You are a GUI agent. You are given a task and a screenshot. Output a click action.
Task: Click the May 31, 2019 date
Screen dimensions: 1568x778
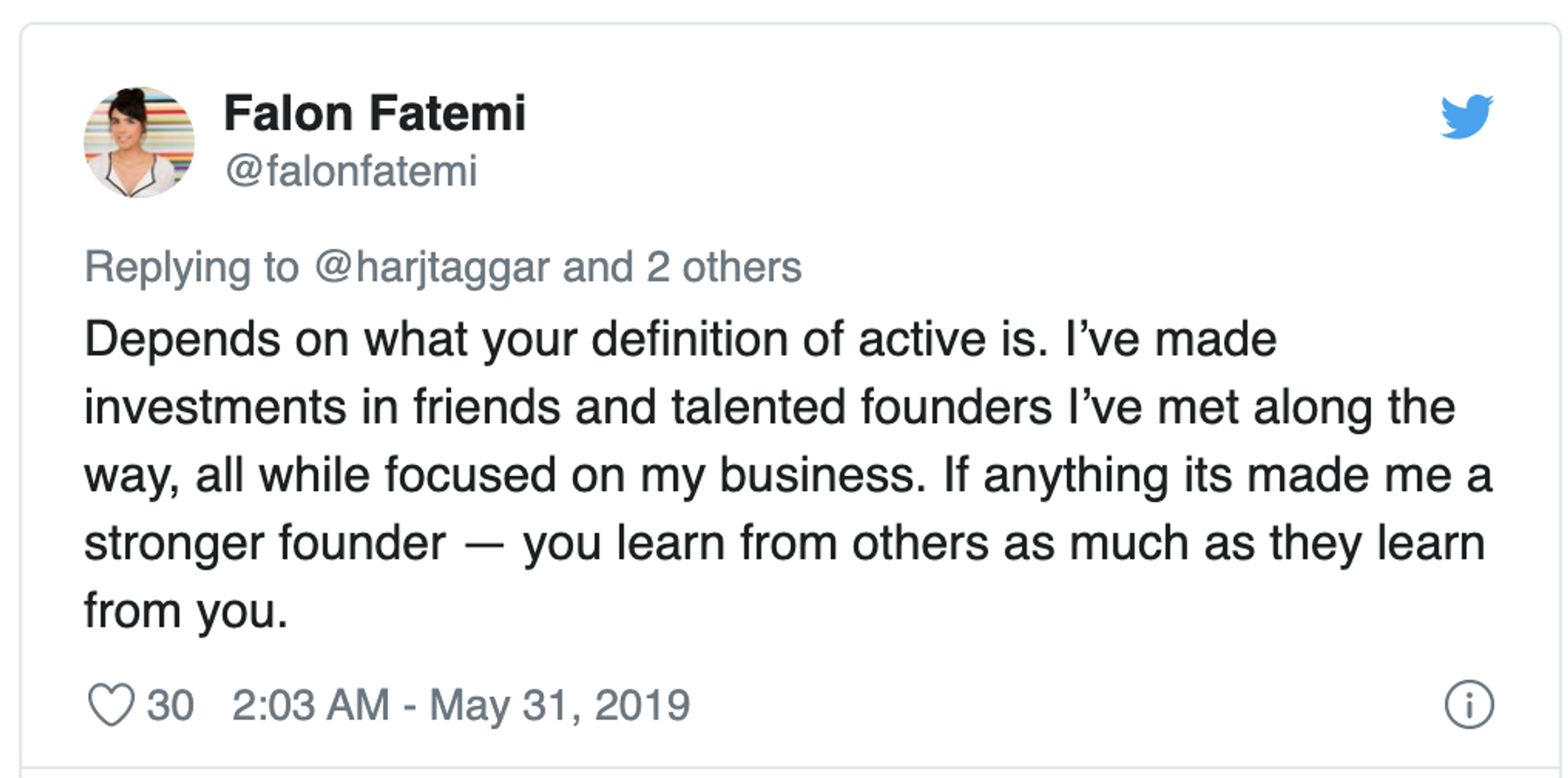[559, 705]
